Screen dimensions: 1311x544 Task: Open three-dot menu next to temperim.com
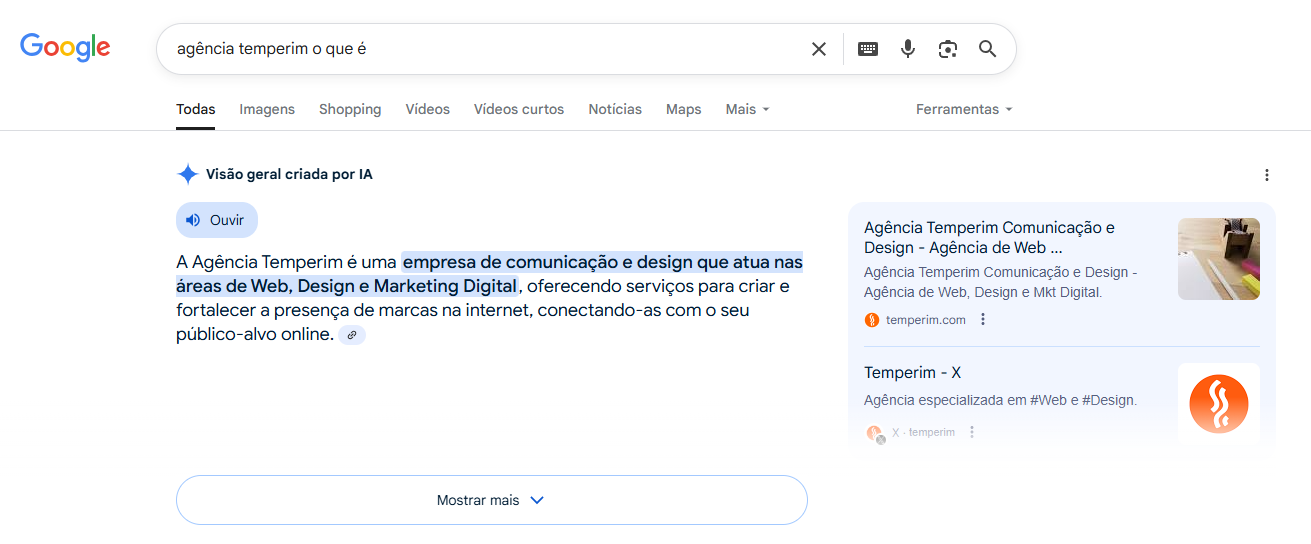983,320
